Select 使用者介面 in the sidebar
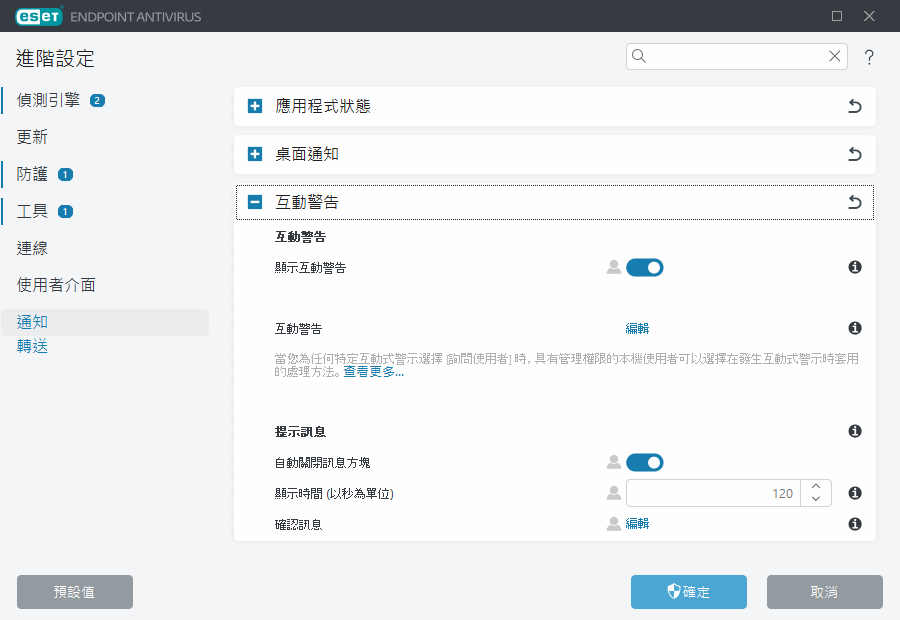This screenshot has height=620, width=900. click(x=56, y=285)
